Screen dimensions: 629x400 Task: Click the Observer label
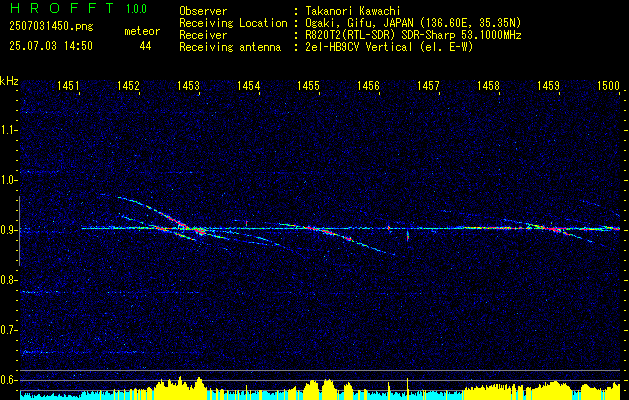[203, 11]
